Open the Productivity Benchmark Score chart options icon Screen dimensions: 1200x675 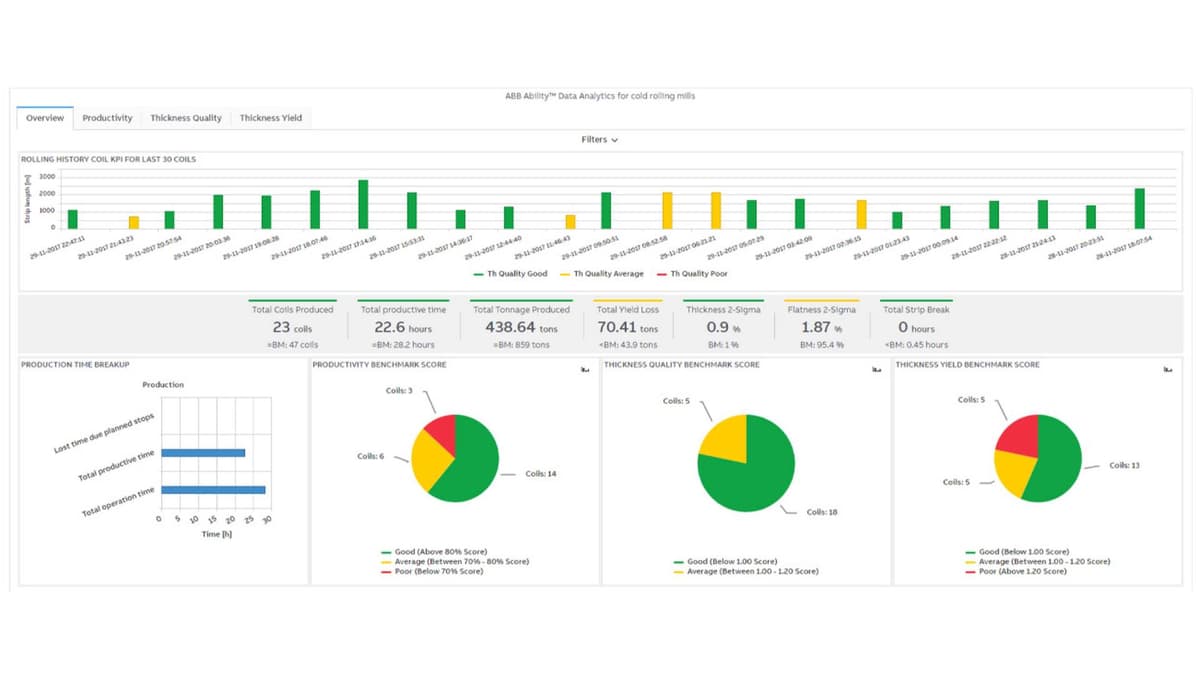(x=583, y=370)
